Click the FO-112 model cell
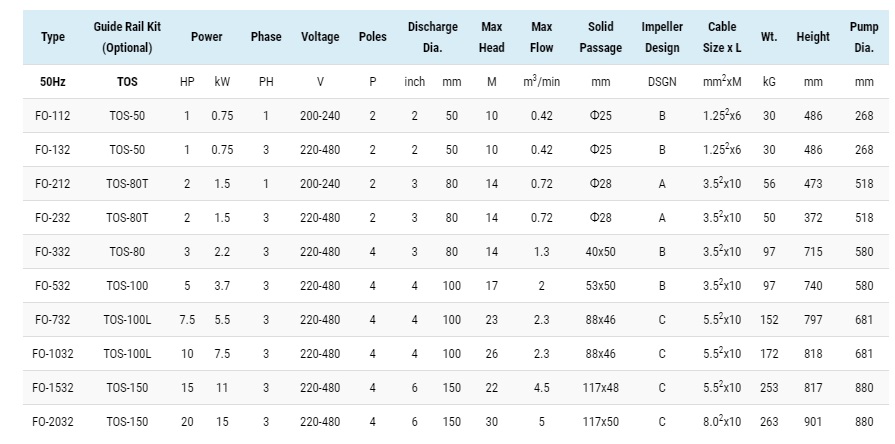This screenshot has width=895, height=444. 52,116
